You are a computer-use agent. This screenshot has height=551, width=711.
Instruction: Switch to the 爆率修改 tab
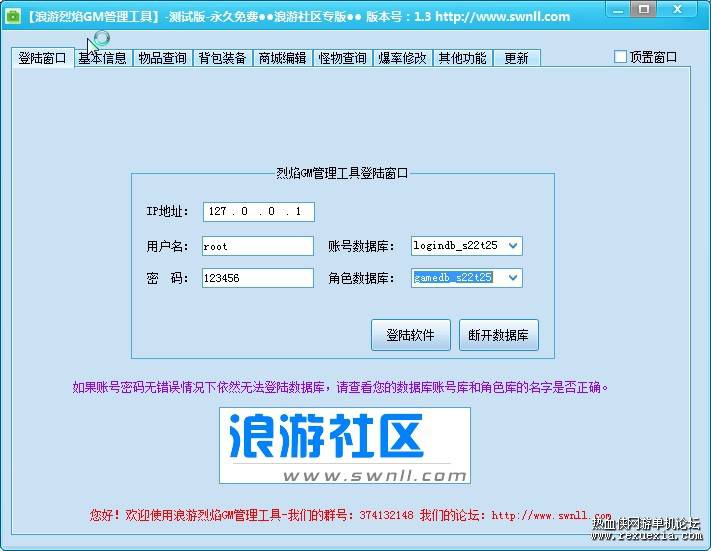click(402, 58)
